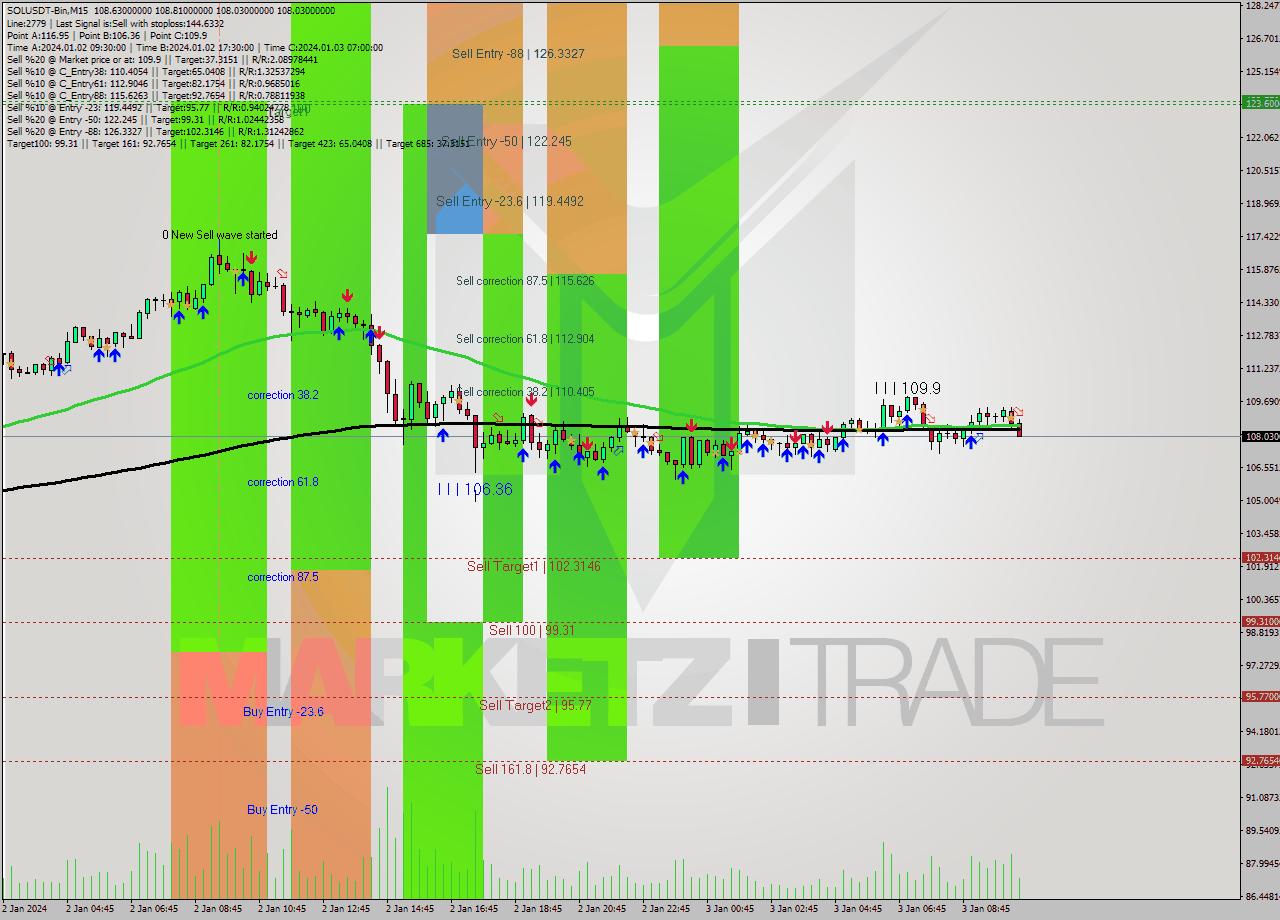
Task: Click the 128.247 price axis label
Action: tap(1262, 6)
